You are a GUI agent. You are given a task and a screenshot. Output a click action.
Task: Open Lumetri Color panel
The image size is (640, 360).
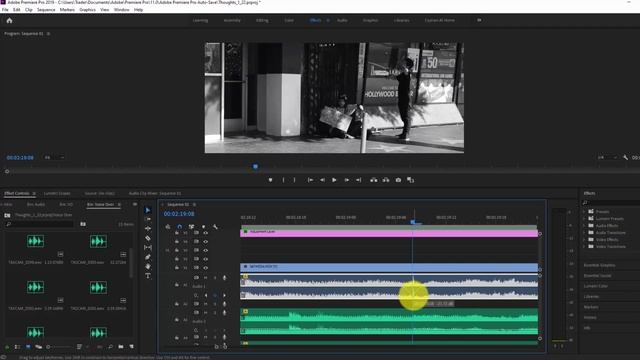coord(596,286)
